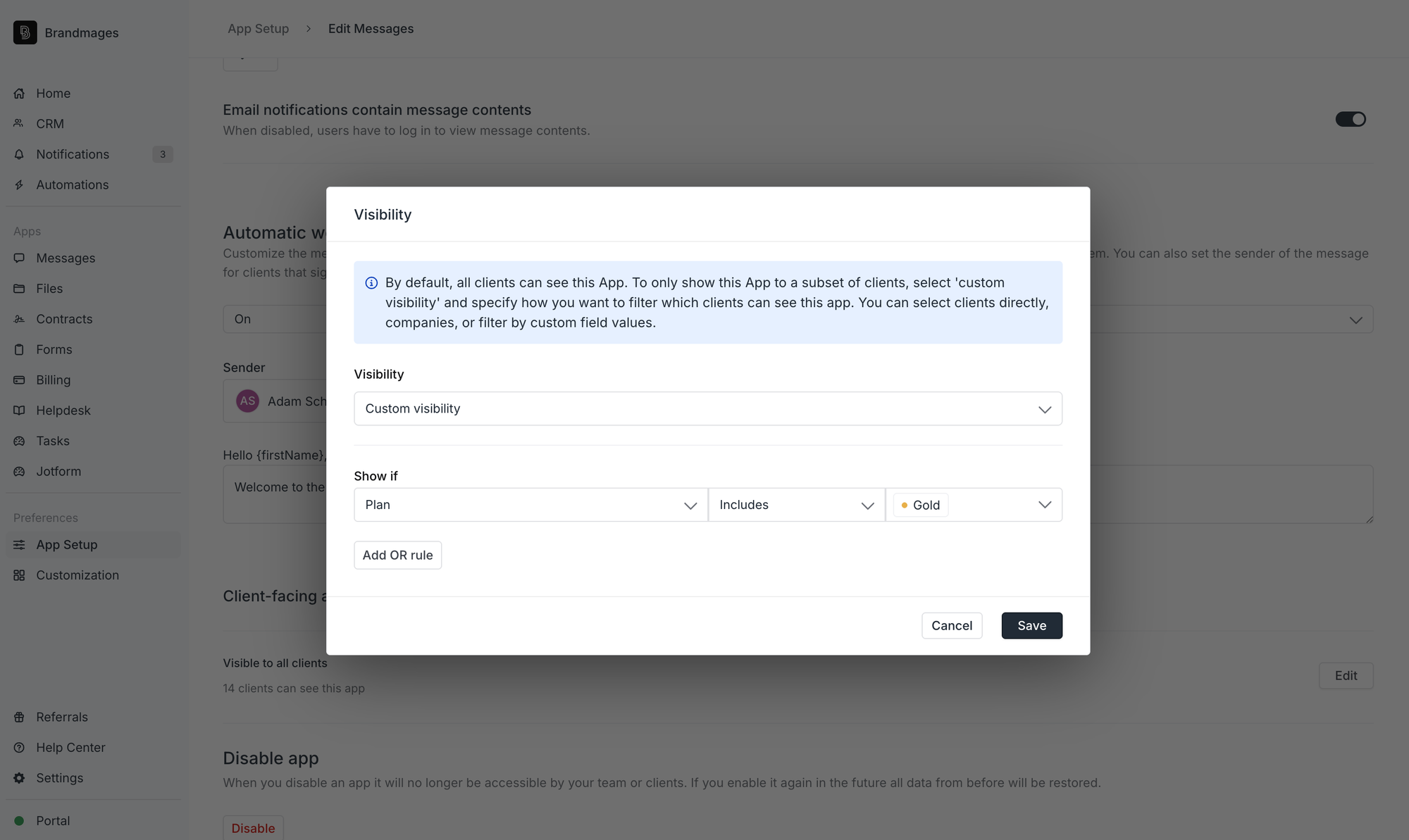Click the Add OR rule button
1409x840 pixels.
point(397,555)
